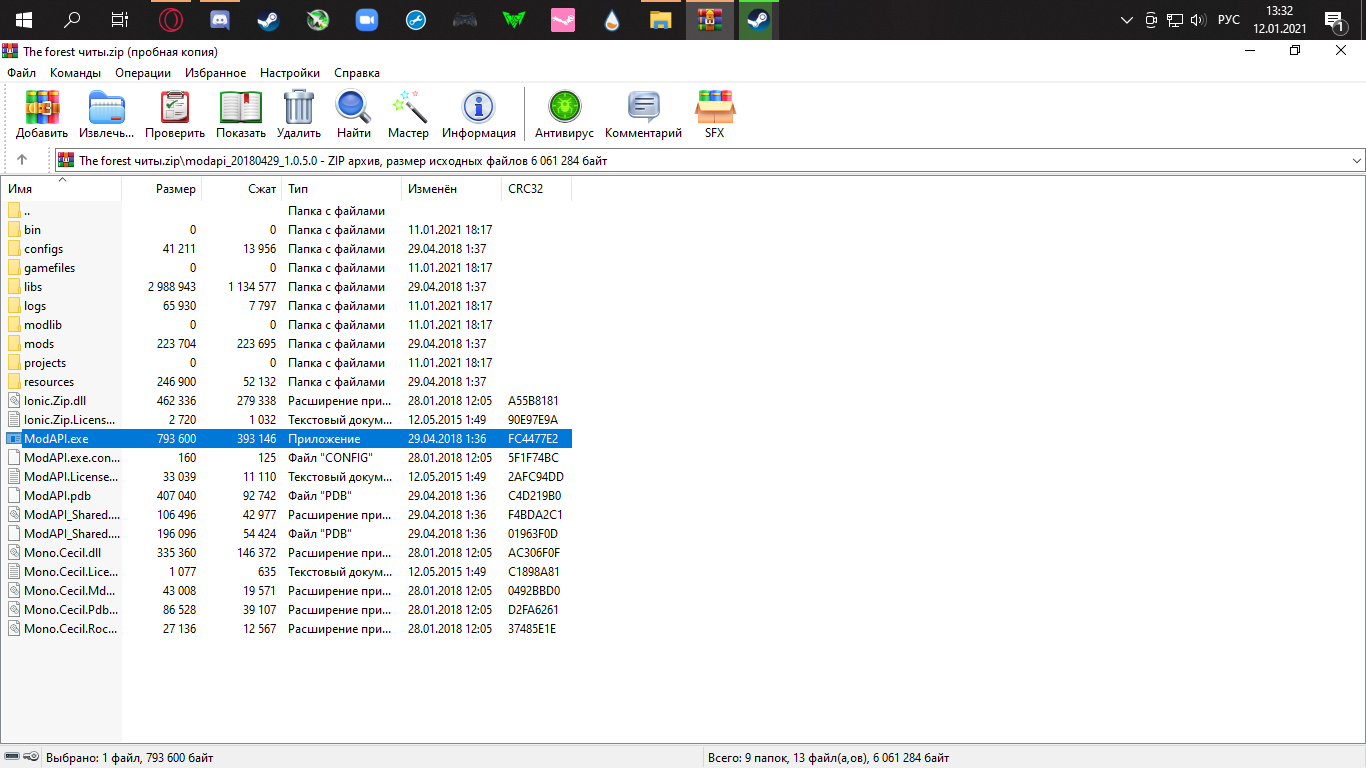Image resolution: width=1366 pixels, height=768 pixels.
Task: Open the Файл menu
Action: point(21,73)
